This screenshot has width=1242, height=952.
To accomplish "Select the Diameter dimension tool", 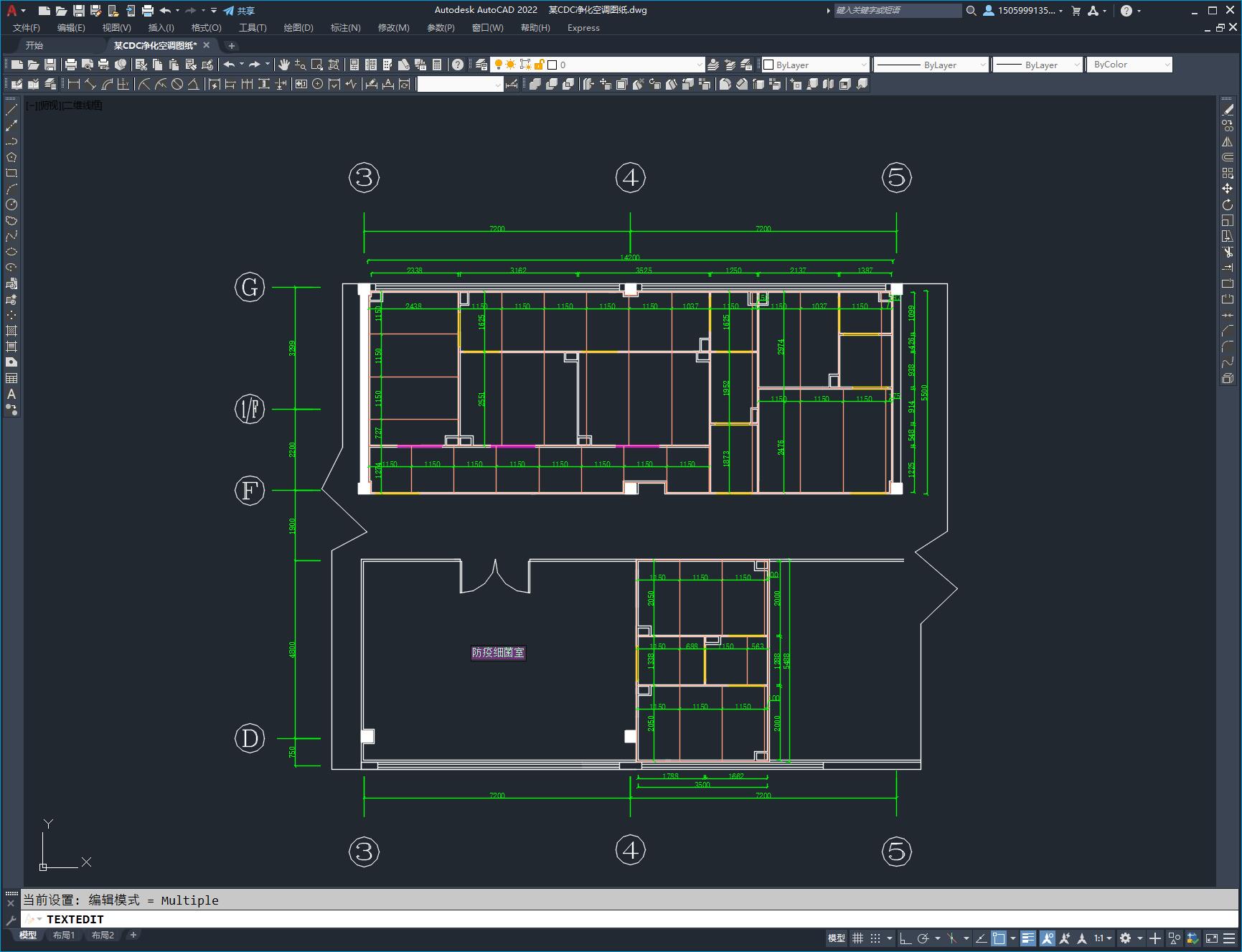I will 177,84.
